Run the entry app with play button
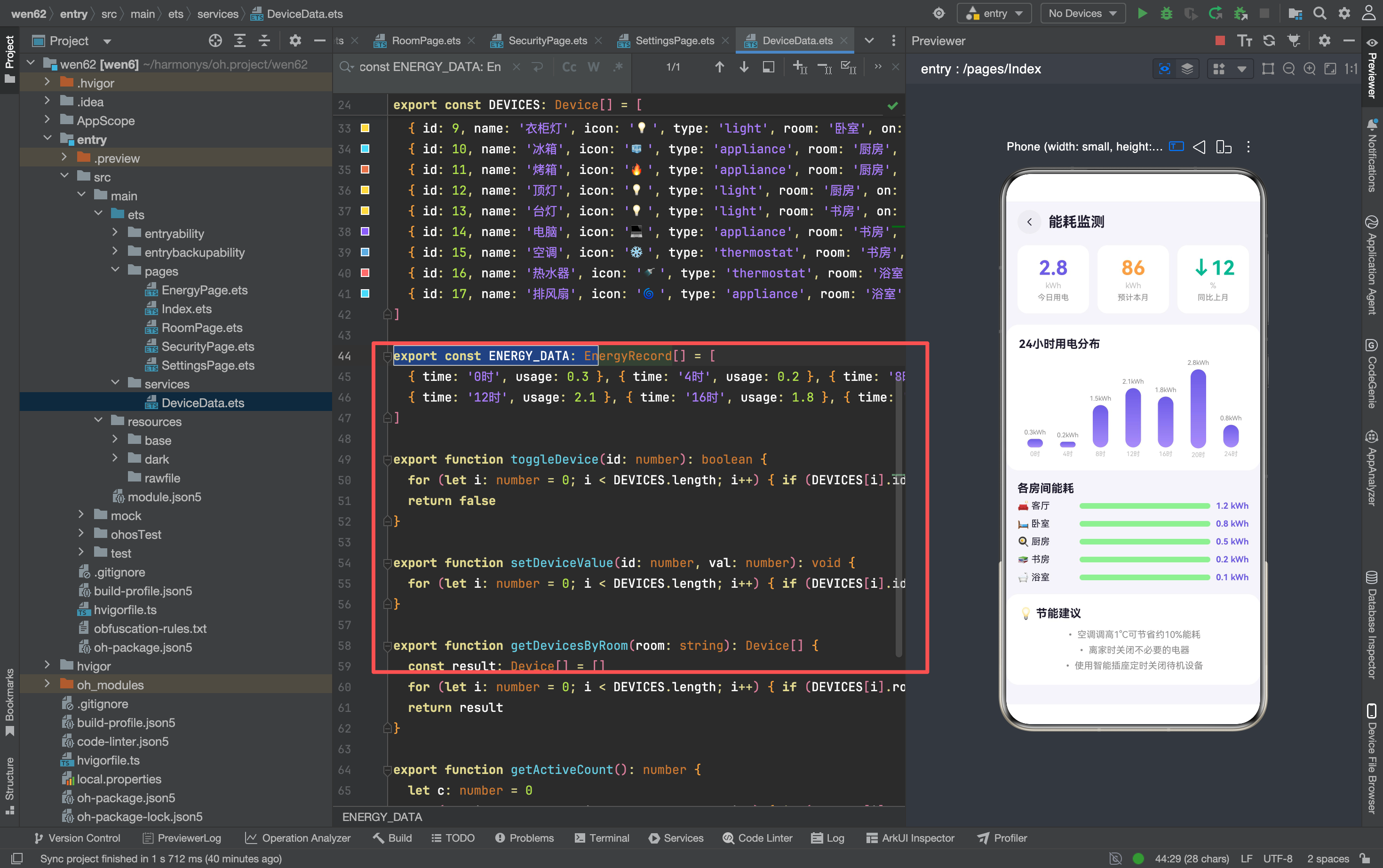The height and width of the screenshot is (868, 1383). 1142,13
